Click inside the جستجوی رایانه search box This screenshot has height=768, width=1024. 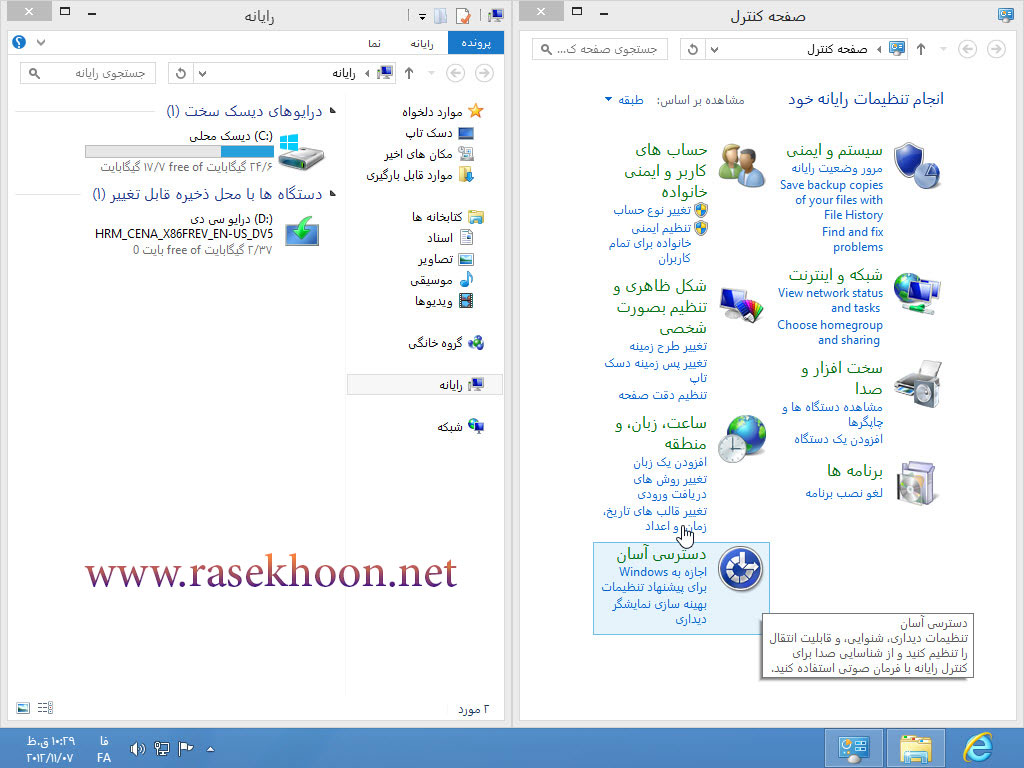click(x=88, y=73)
